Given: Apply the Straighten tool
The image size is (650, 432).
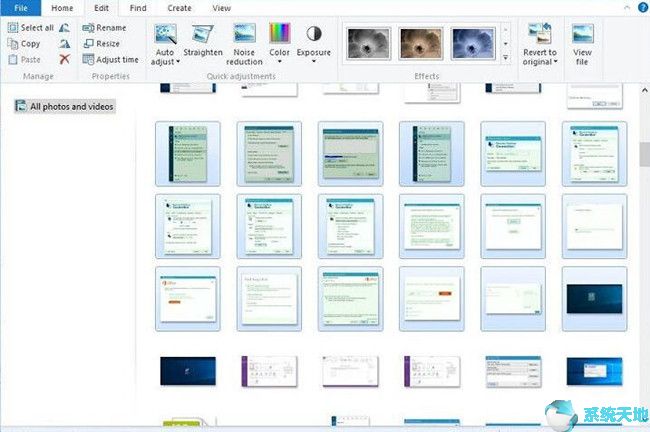Looking at the screenshot, I should (x=203, y=34).
